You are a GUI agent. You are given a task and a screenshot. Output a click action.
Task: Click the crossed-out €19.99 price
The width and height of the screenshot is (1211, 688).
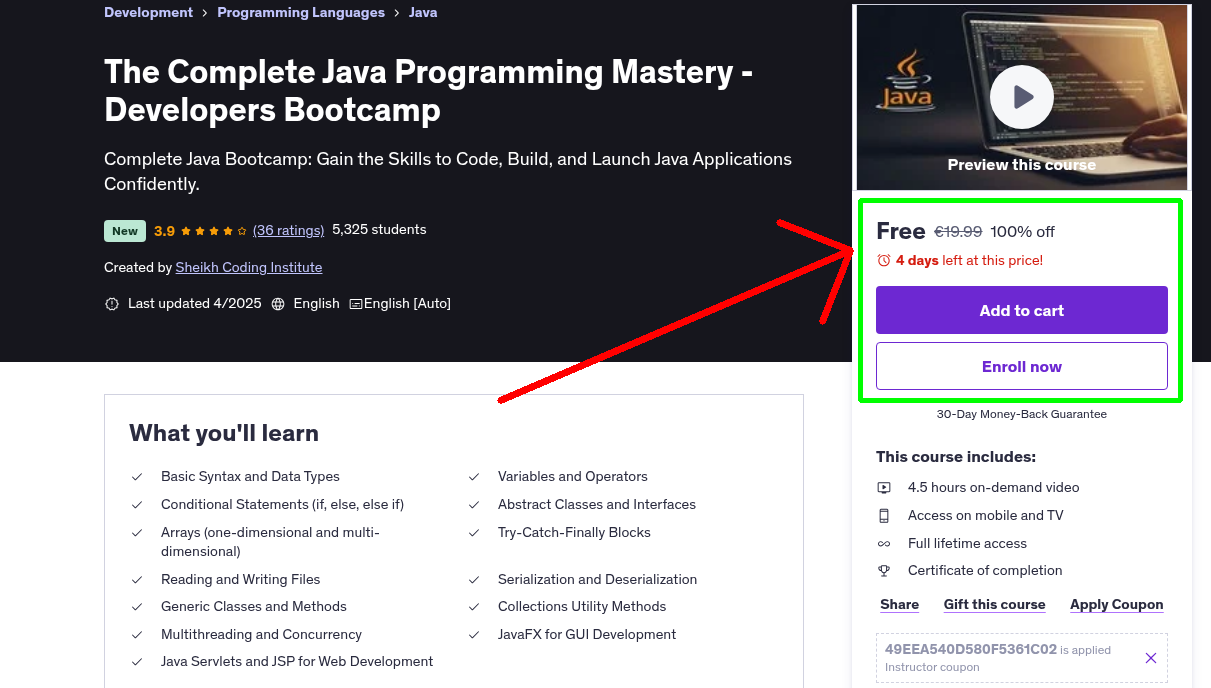(958, 232)
